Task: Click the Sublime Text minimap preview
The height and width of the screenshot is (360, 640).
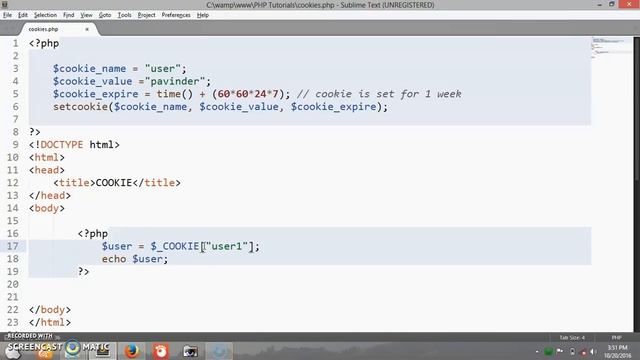Action: [x=611, y=48]
